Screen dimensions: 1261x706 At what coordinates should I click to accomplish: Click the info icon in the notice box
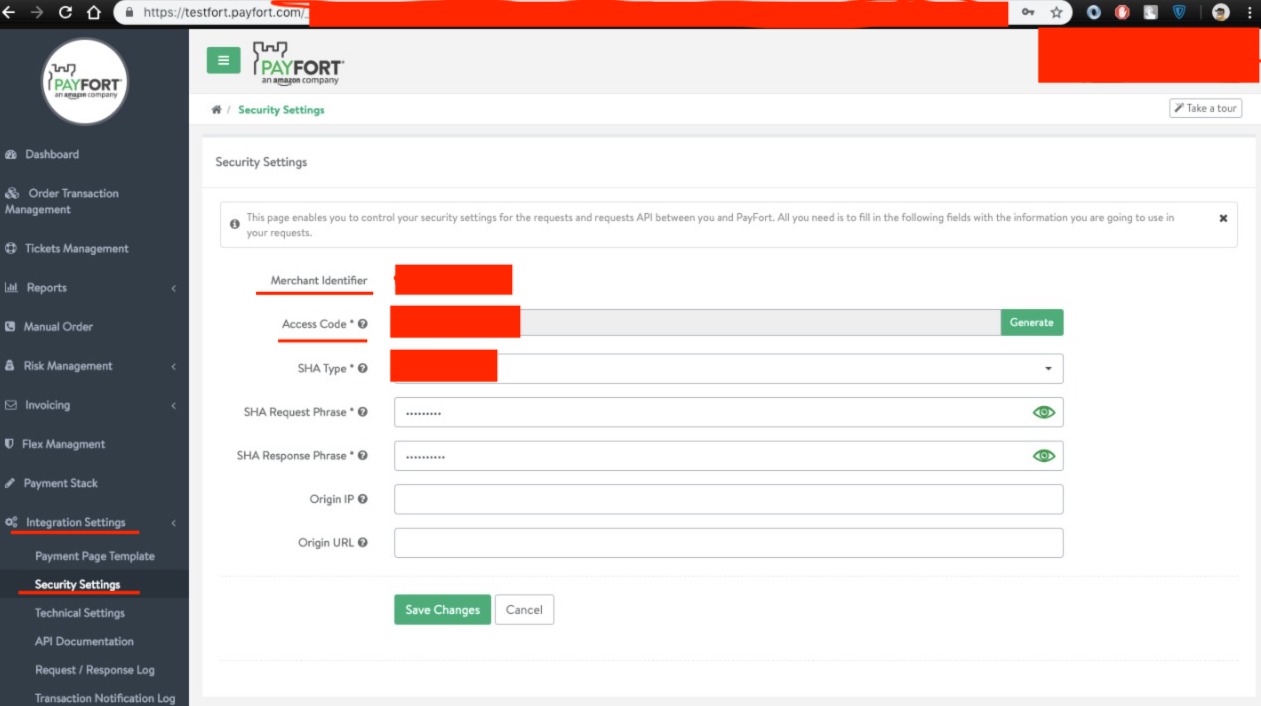[x=234, y=224]
